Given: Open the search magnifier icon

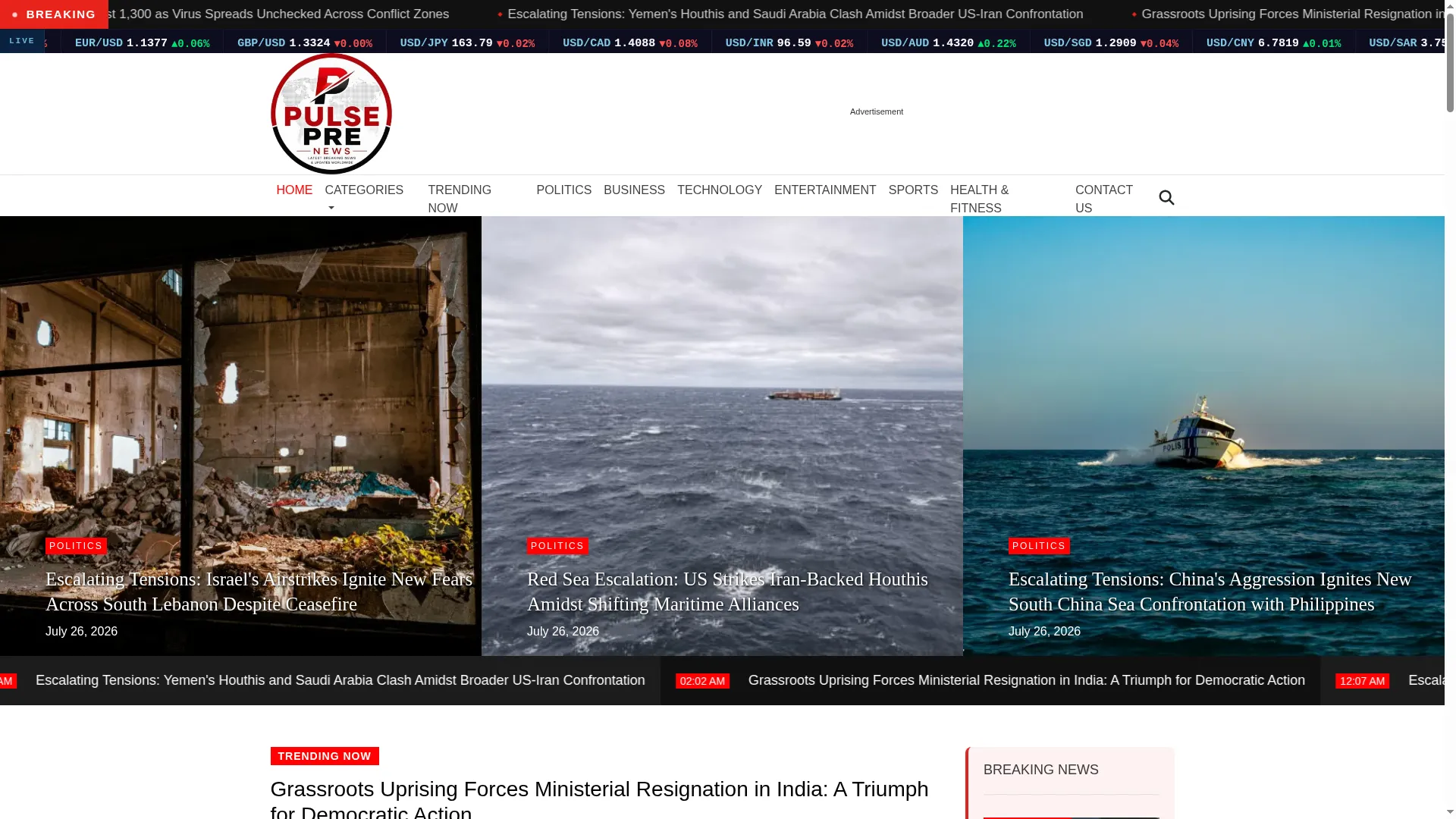Looking at the screenshot, I should pos(1166,198).
